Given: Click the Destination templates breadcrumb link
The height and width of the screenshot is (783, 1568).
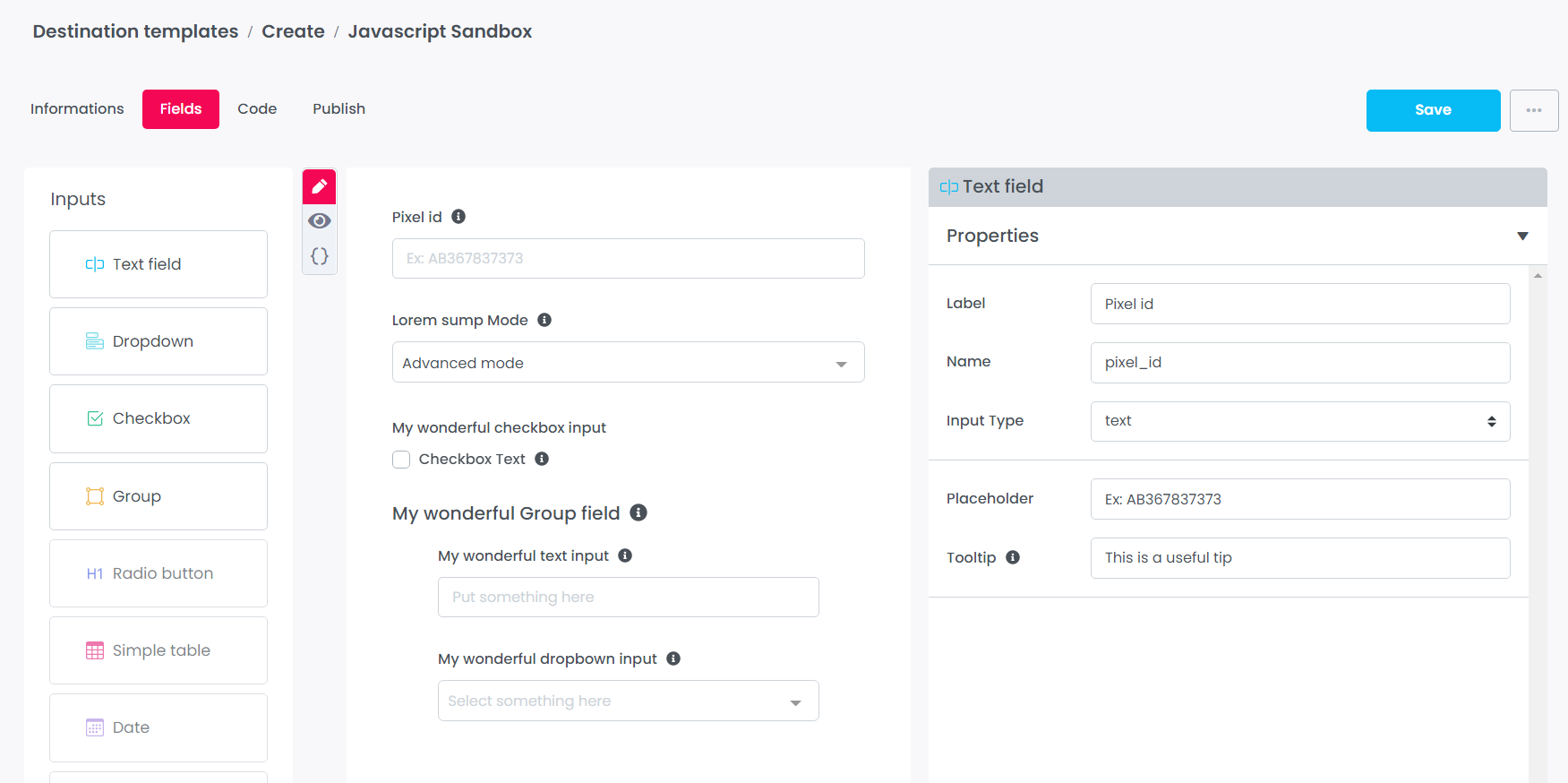Looking at the screenshot, I should coord(135,31).
